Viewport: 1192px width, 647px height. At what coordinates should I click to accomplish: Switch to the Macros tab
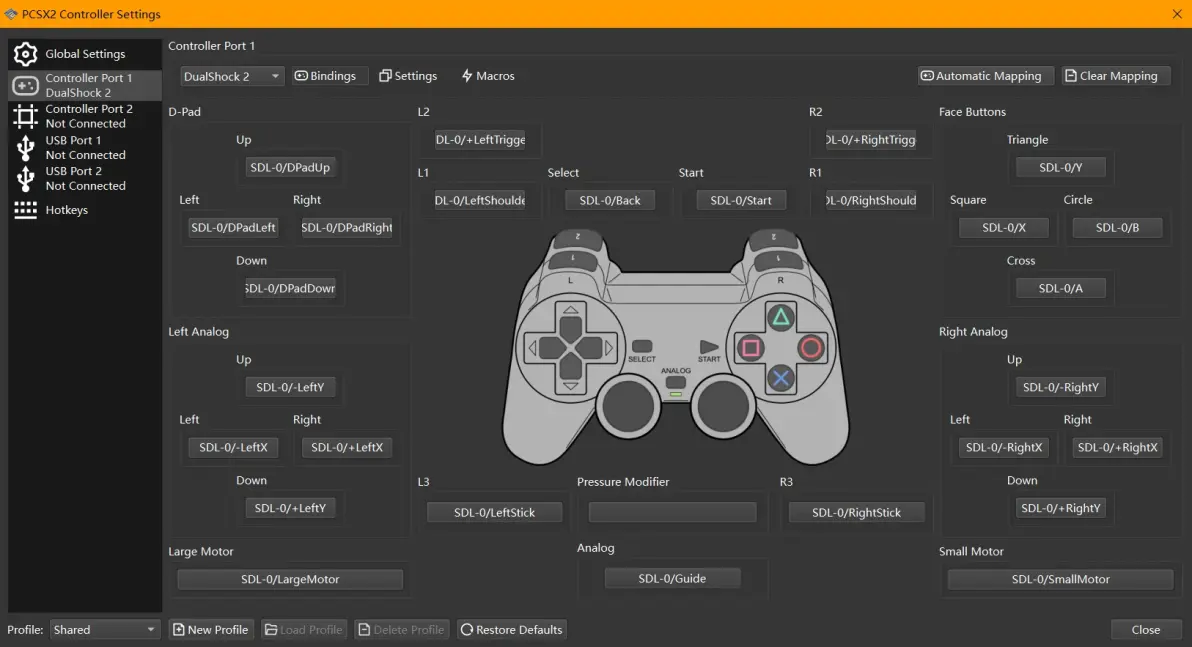click(x=488, y=76)
